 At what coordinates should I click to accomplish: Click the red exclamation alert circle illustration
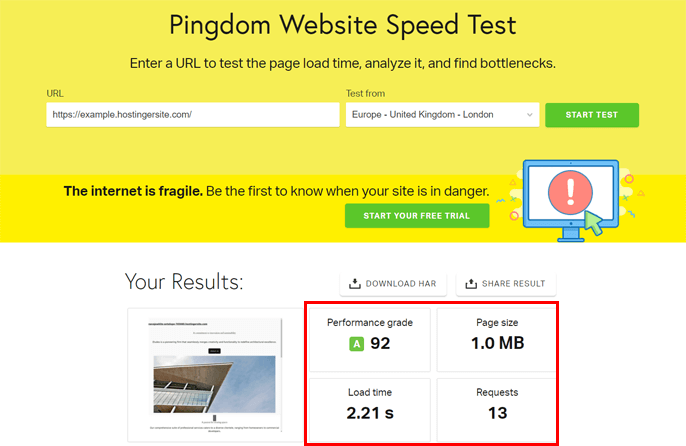point(570,192)
